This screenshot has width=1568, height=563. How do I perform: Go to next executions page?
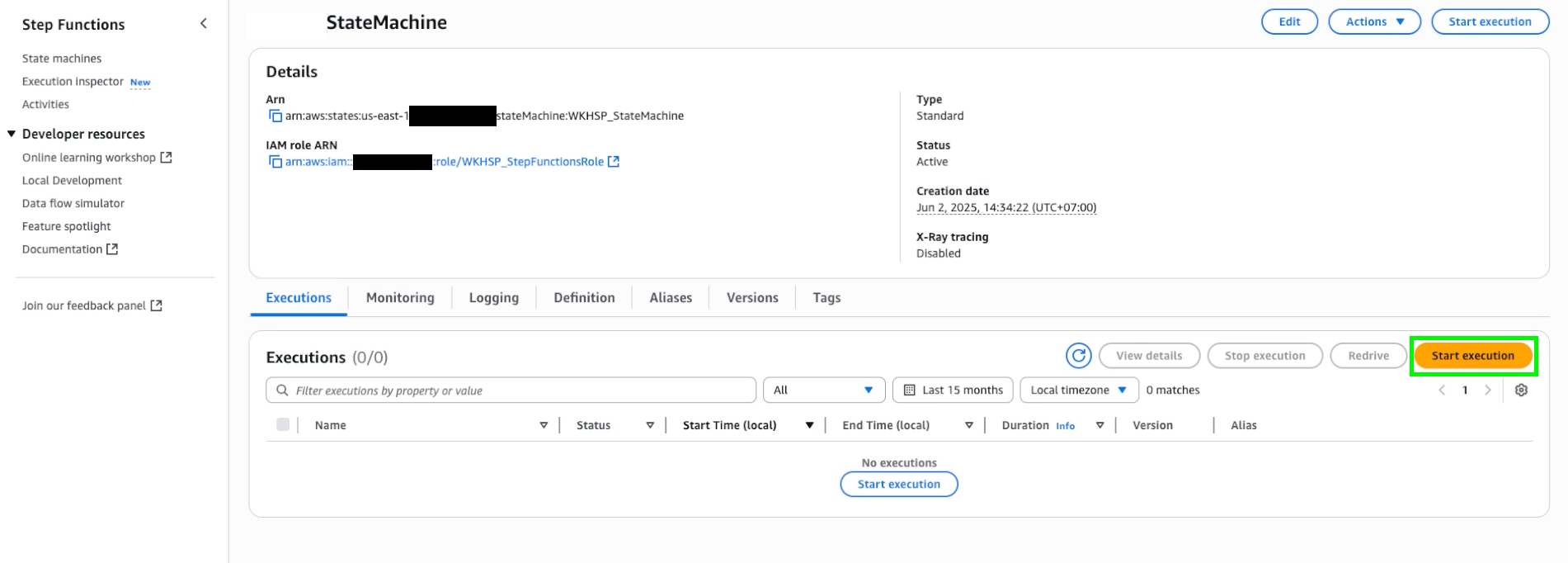point(1488,390)
